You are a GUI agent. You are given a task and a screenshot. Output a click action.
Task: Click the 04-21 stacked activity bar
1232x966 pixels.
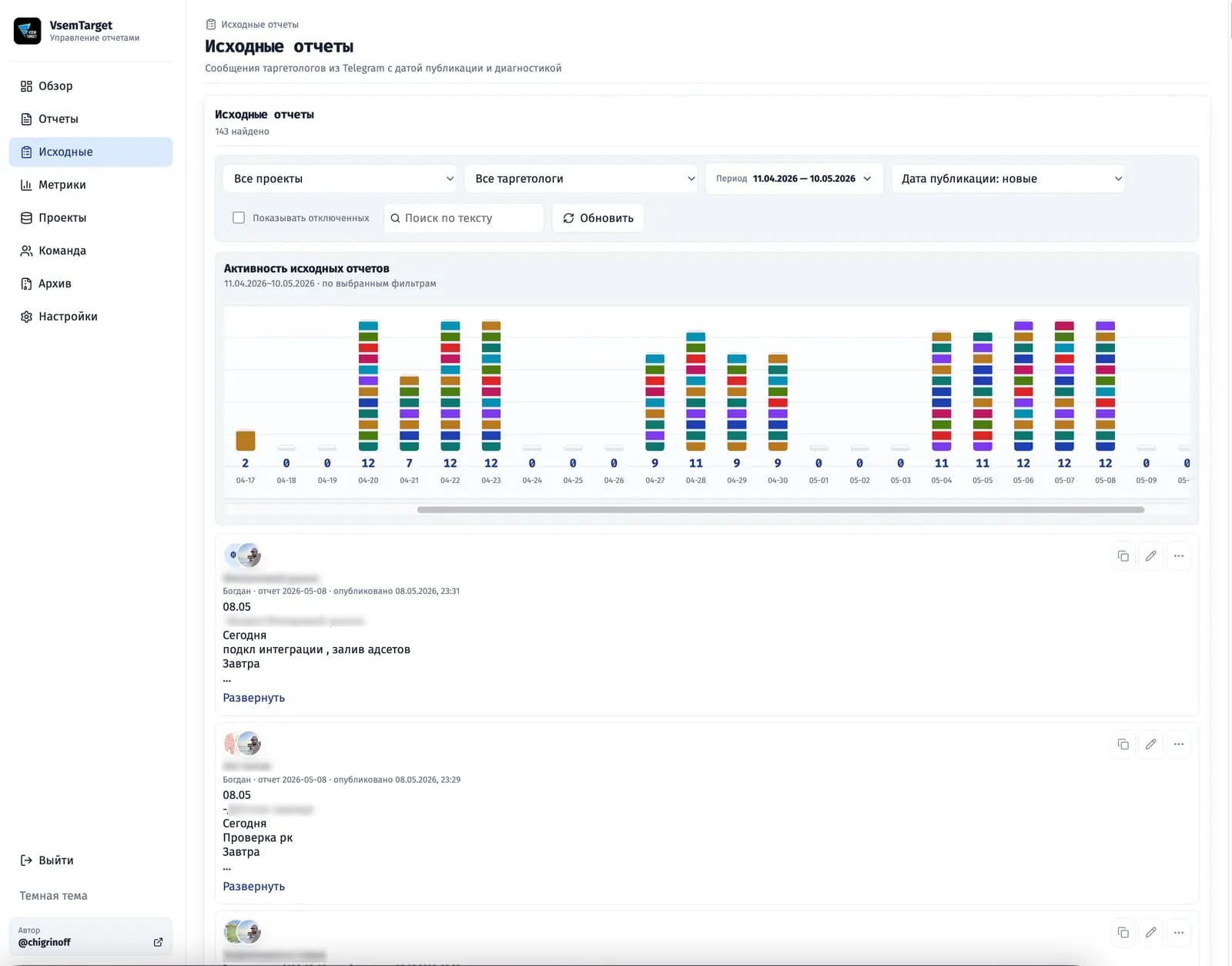click(410, 414)
